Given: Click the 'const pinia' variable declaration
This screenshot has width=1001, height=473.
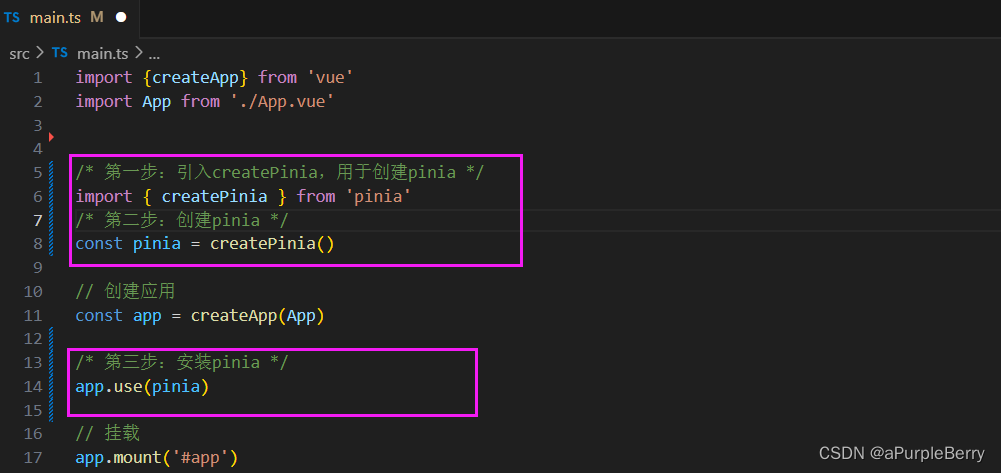Looking at the screenshot, I should (x=128, y=244).
